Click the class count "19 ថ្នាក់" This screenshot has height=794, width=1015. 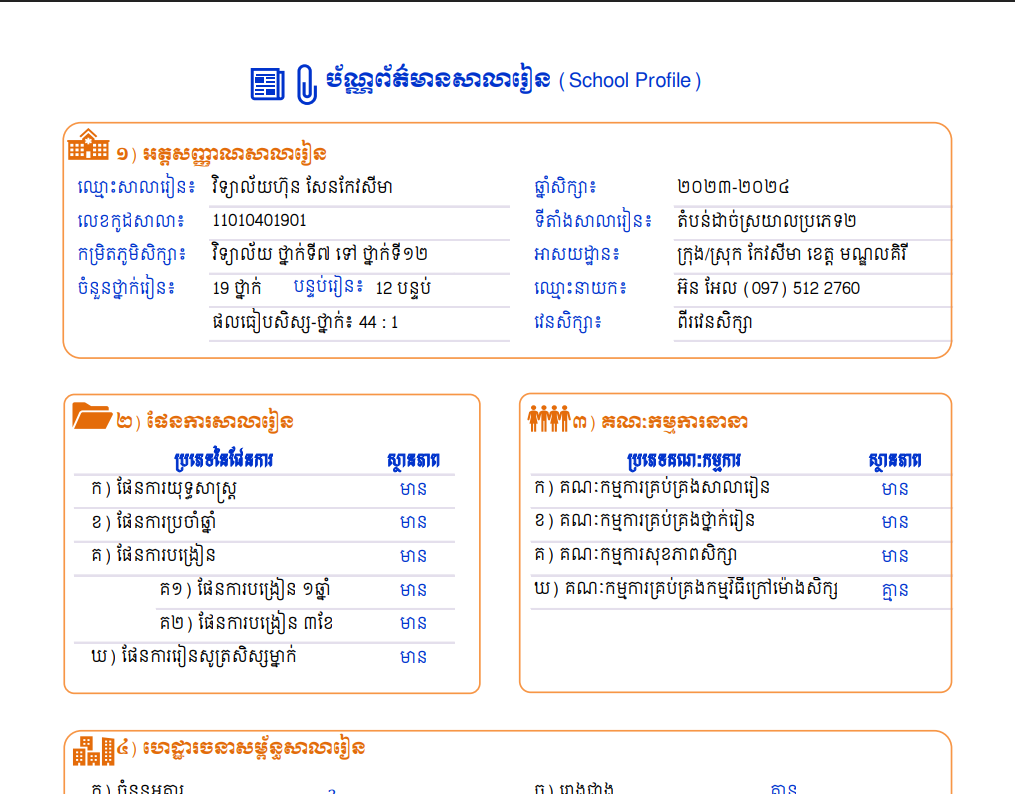tap(237, 288)
